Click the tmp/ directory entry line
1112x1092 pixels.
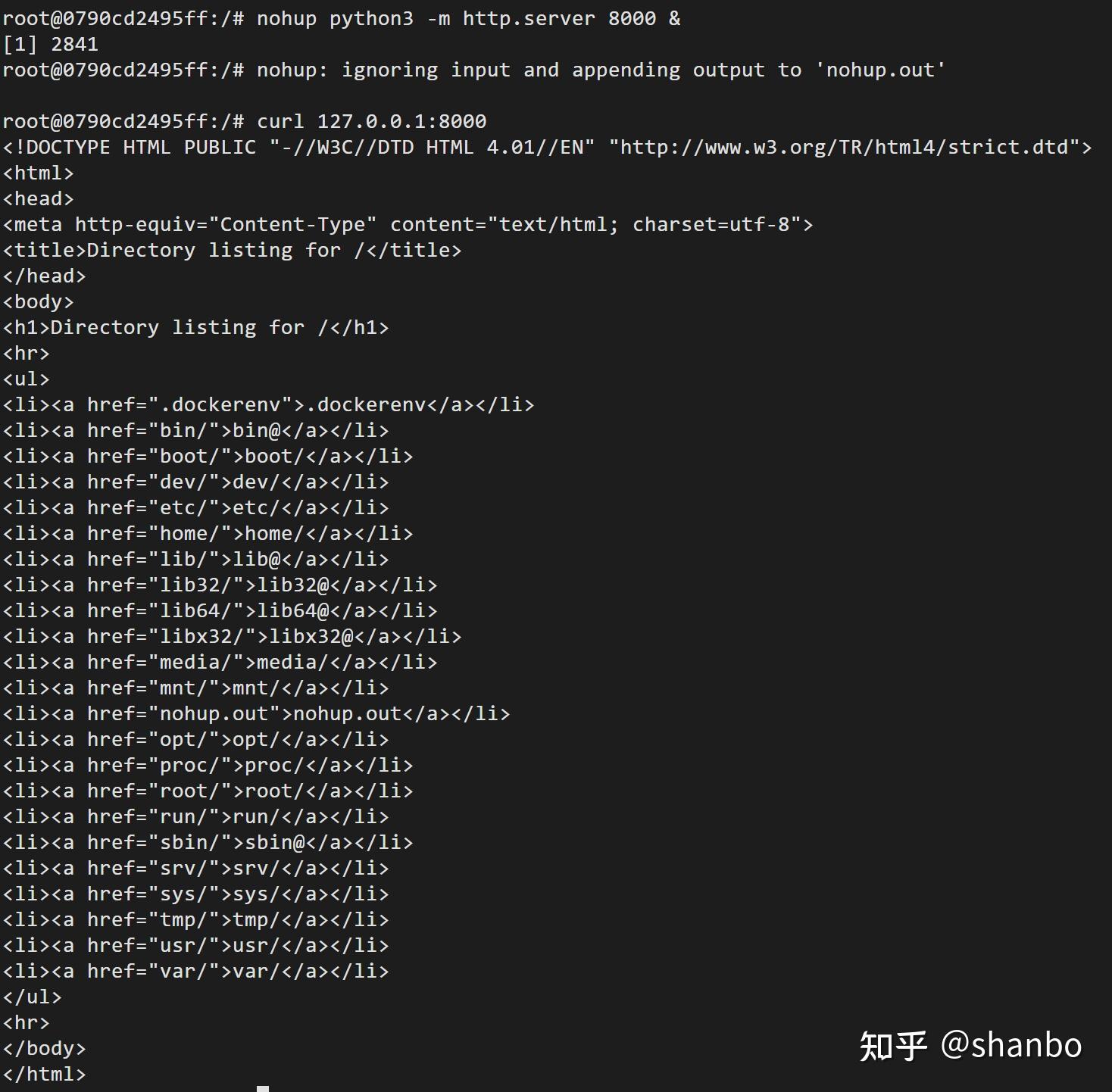195,920
